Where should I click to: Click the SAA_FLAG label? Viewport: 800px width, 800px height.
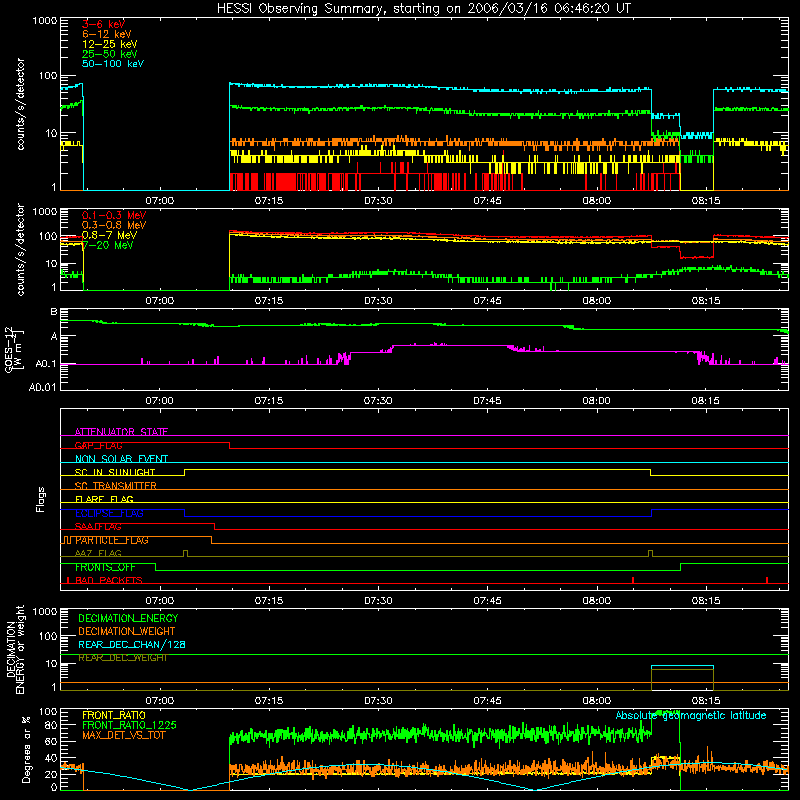point(98,526)
